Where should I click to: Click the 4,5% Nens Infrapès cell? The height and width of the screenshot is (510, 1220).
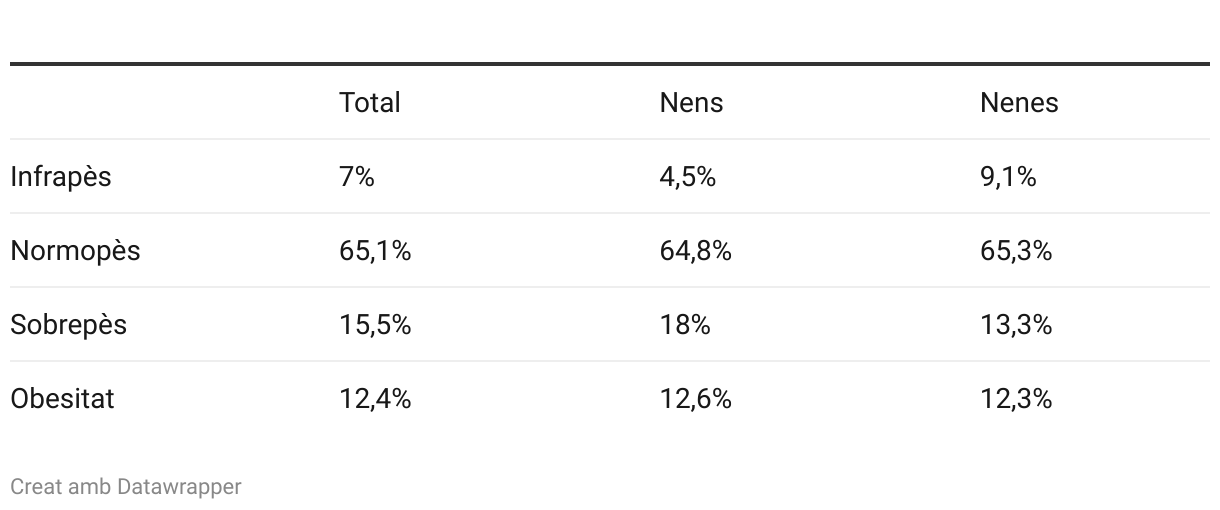point(688,177)
